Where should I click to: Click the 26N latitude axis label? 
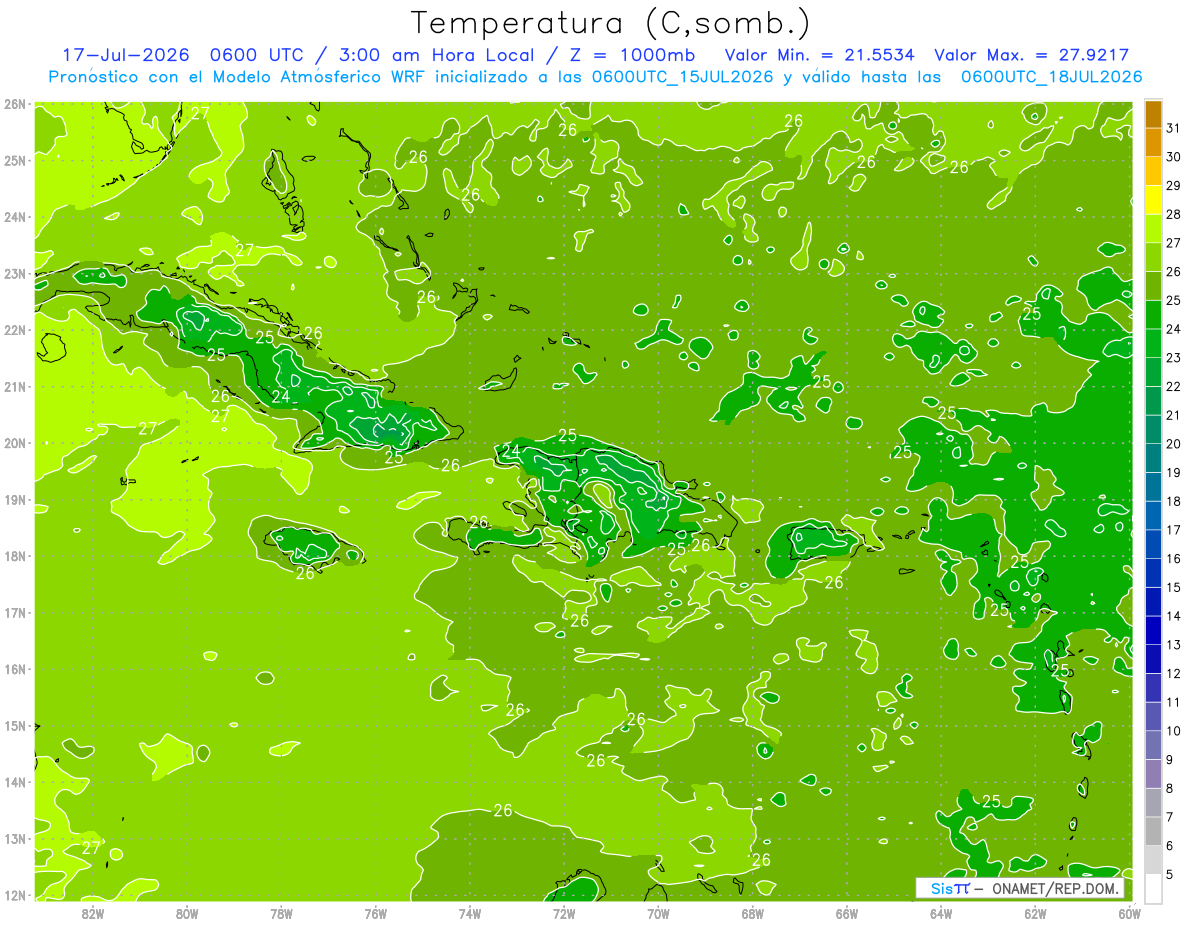(15, 104)
